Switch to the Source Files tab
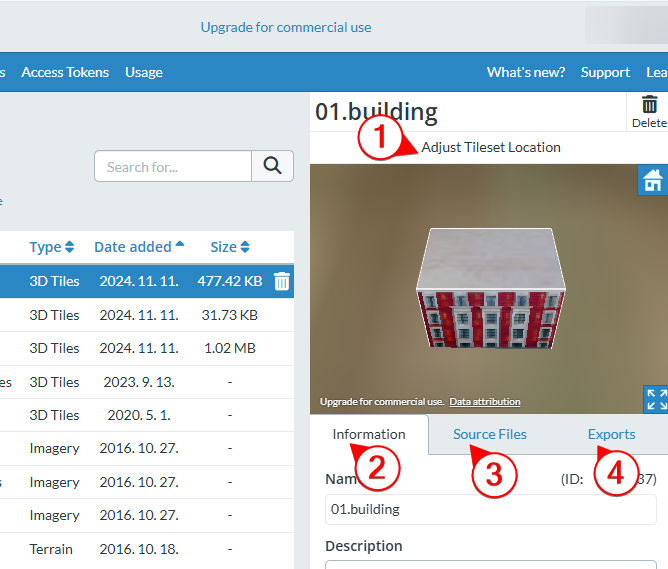 [489, 434]
